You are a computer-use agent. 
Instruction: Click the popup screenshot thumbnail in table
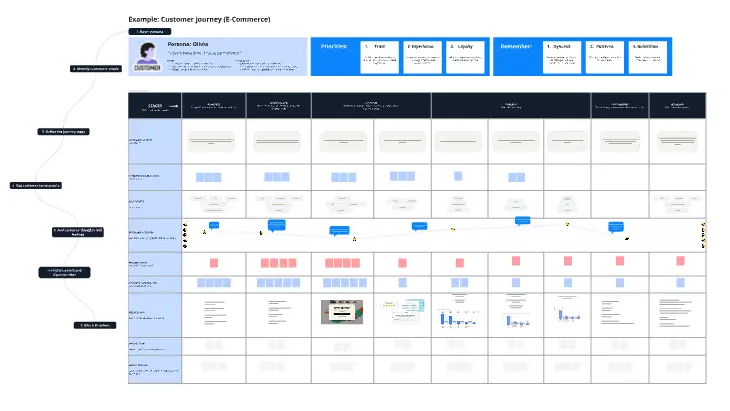(x=340, y=313)
